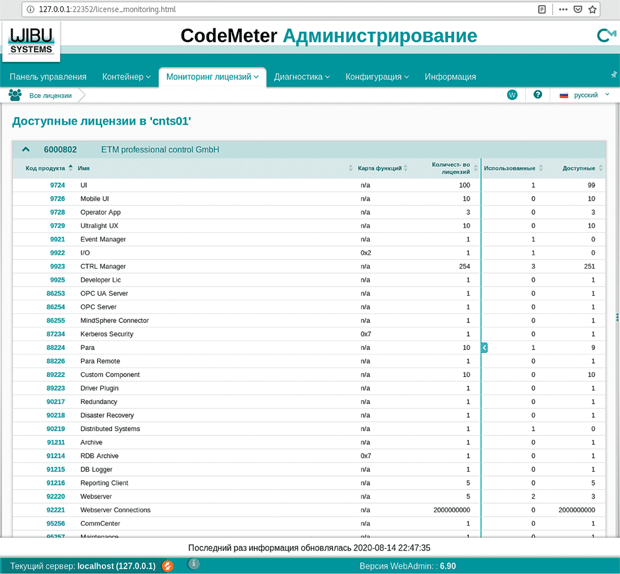Click the 254 license quantity value
This screenshot has width=620, height=574.
[x=464, y=266]
